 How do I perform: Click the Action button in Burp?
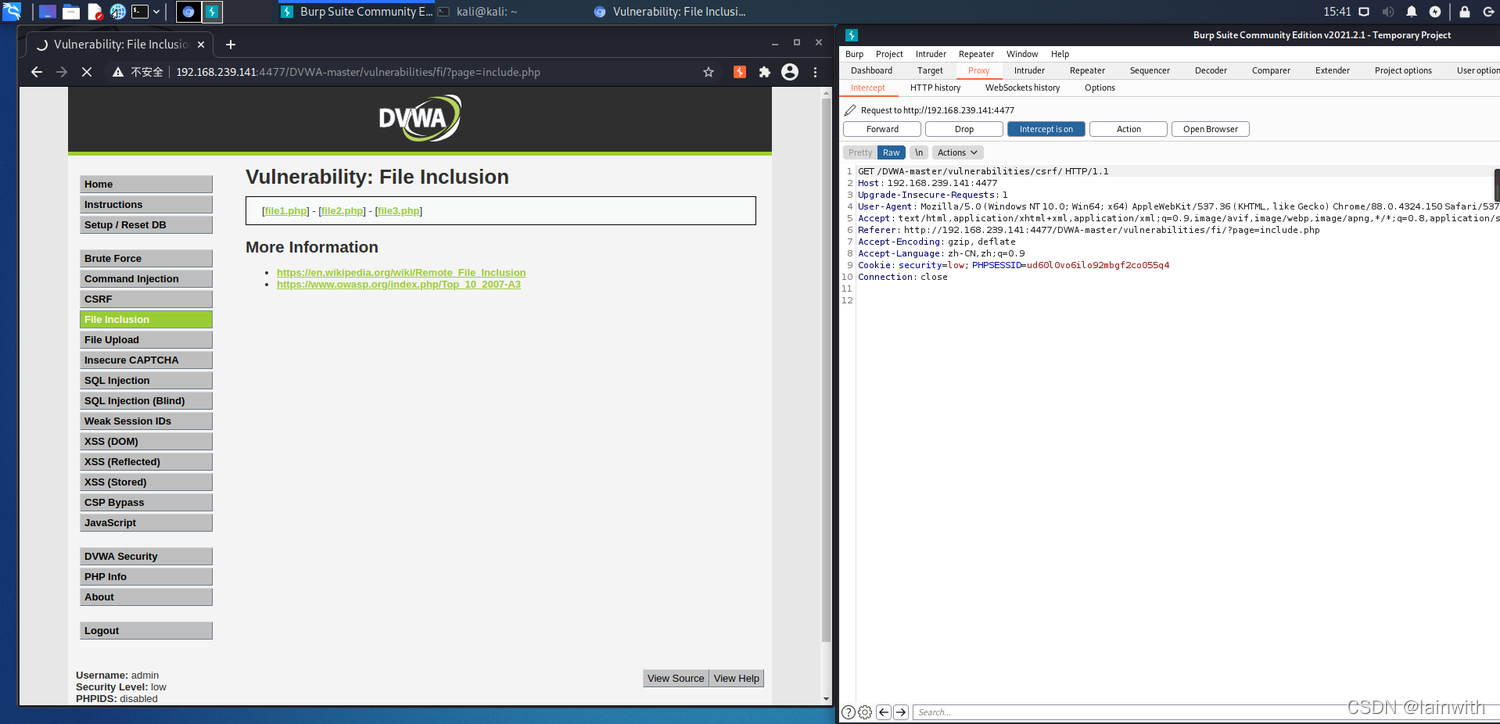click(1128, 129)
